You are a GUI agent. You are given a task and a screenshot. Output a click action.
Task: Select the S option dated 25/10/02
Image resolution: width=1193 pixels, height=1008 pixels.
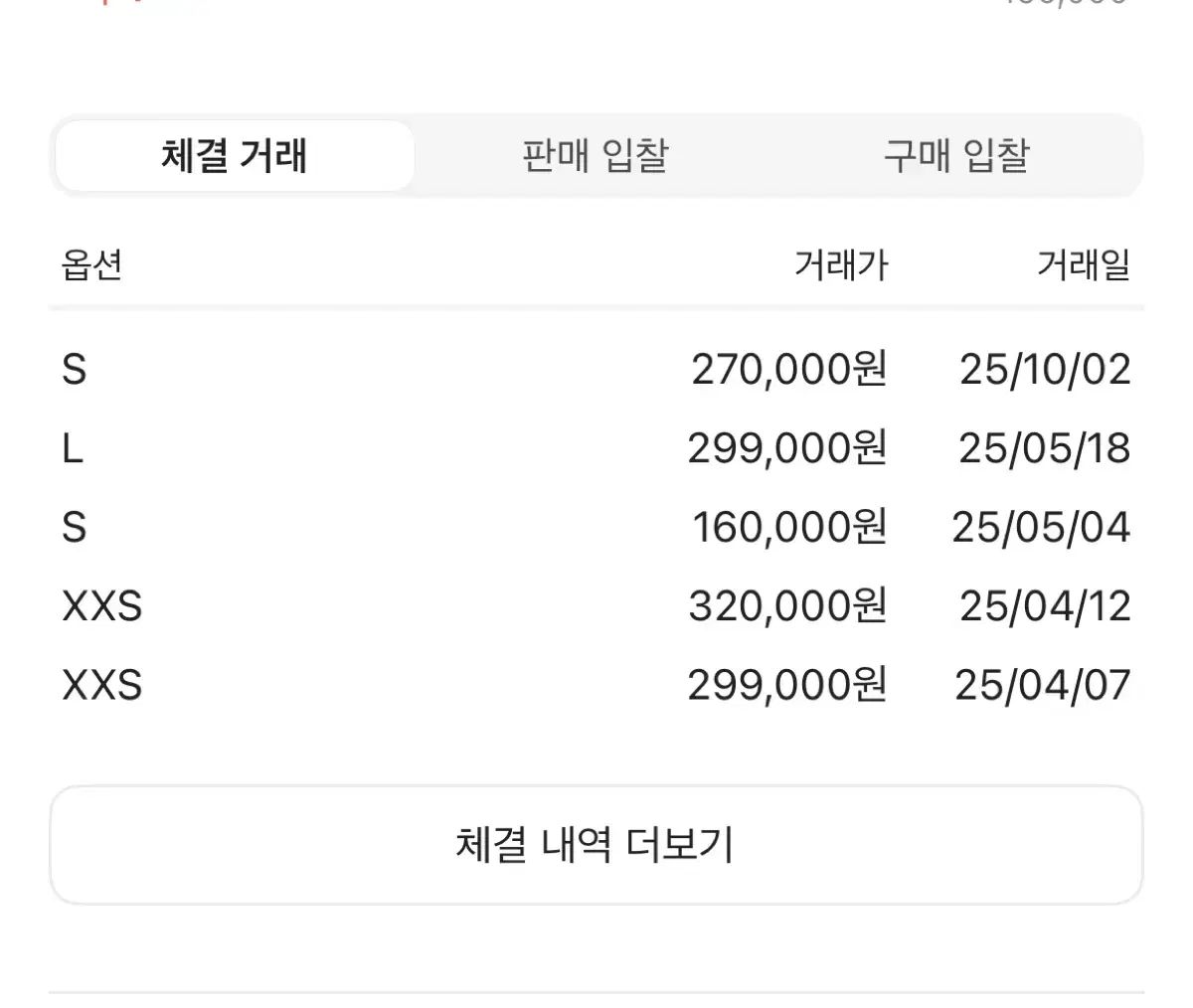[75, 370]
